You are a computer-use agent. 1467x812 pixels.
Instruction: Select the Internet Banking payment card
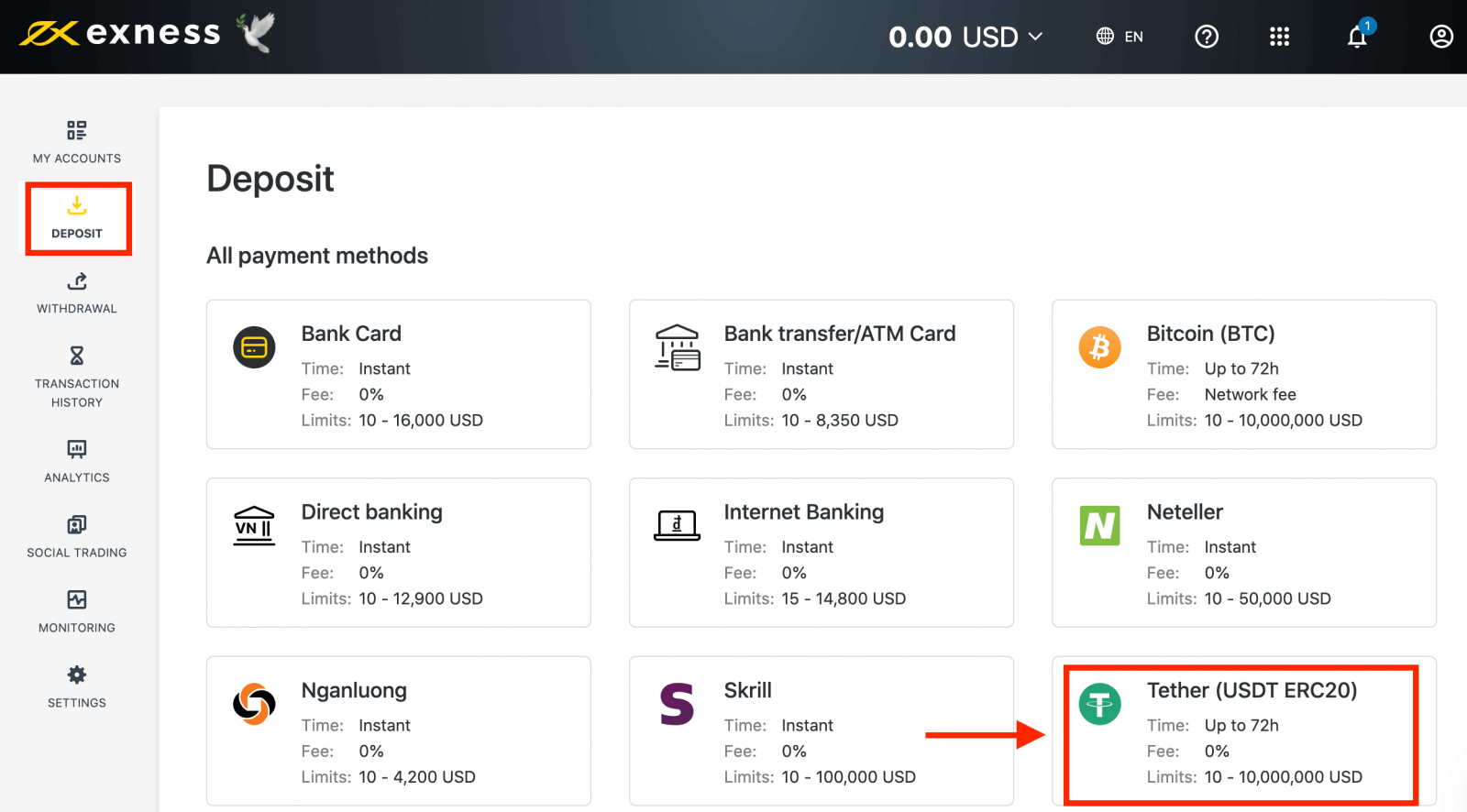tap(821, 553)
